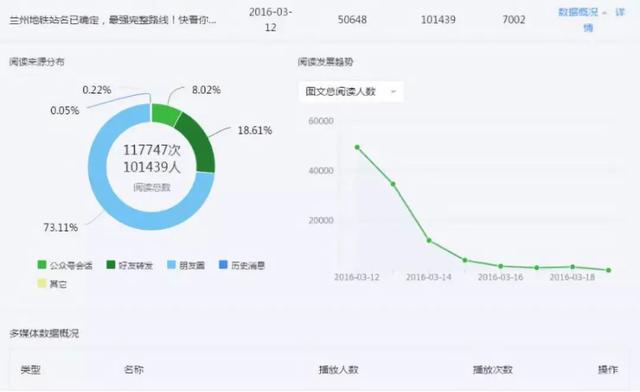Screen dimensions: 640x392
Task: Click the 7002 value in the article row
Action: 513,20
